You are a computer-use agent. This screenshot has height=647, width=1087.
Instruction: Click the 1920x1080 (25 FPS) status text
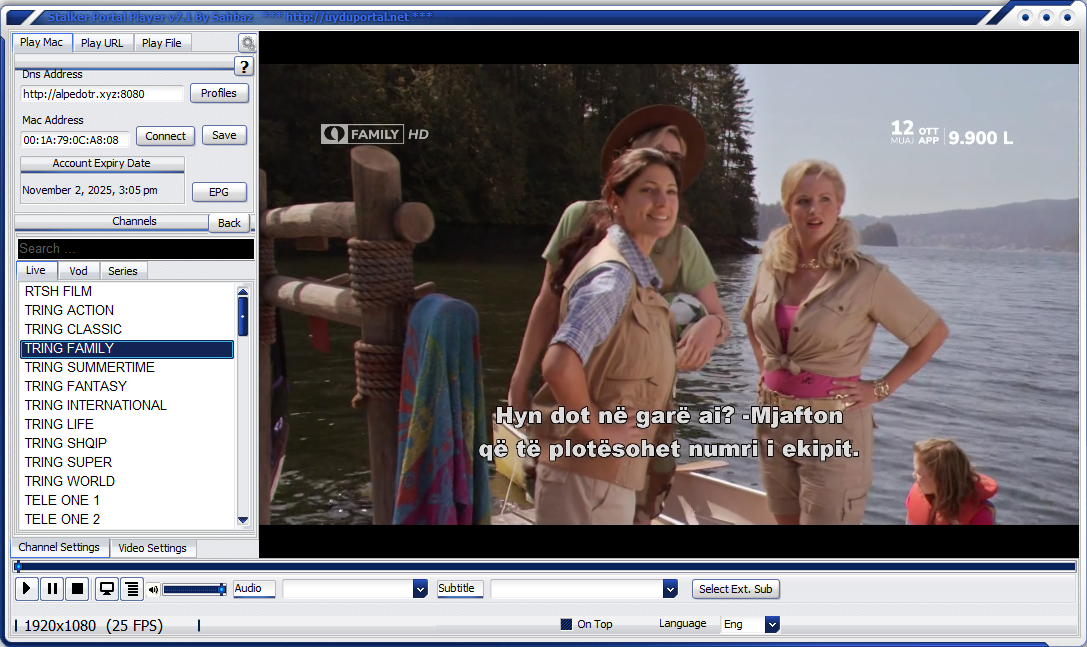pyautogui.click(x=94, y=626)
